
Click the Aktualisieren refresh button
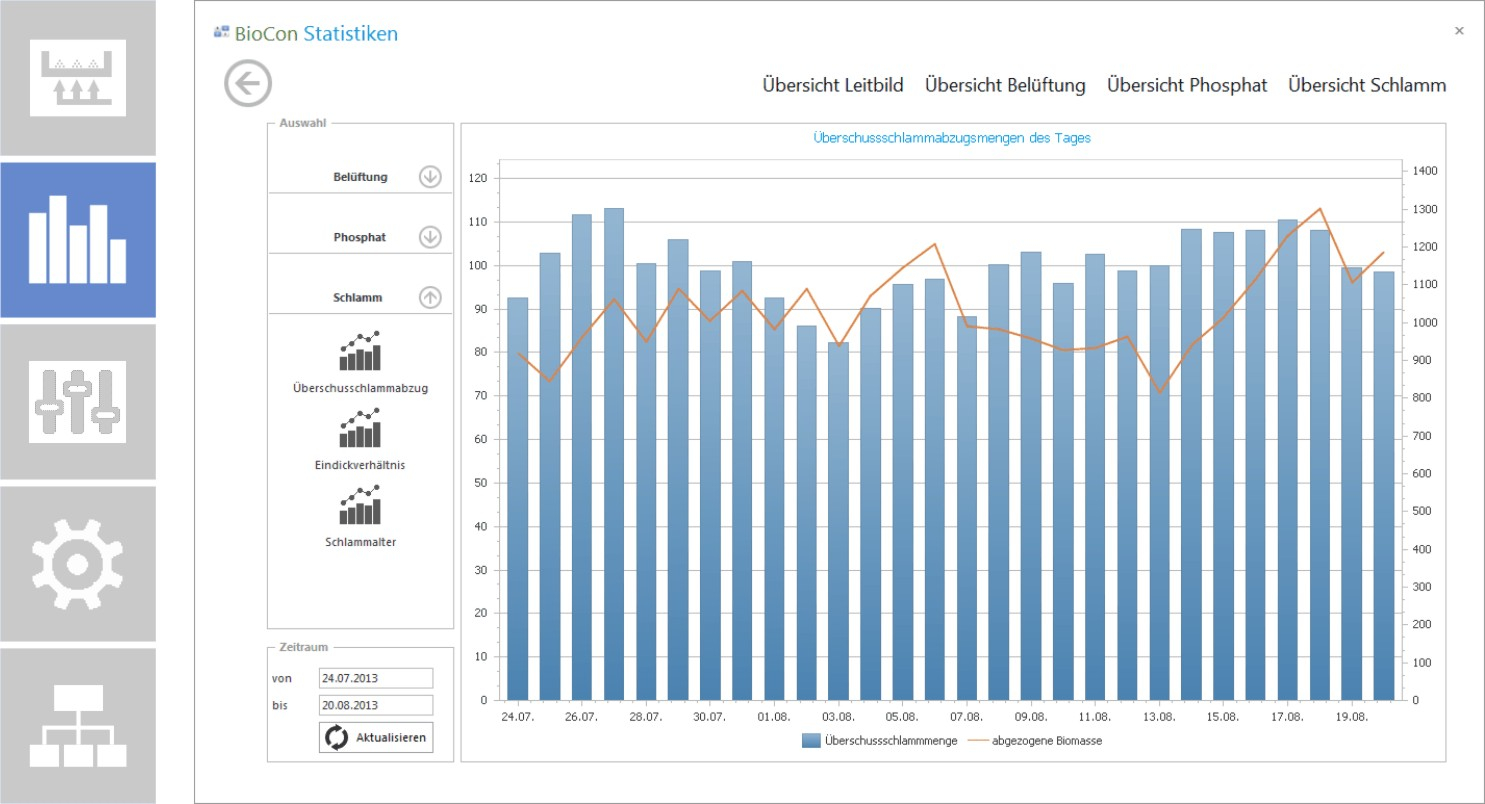click(376, 738)
